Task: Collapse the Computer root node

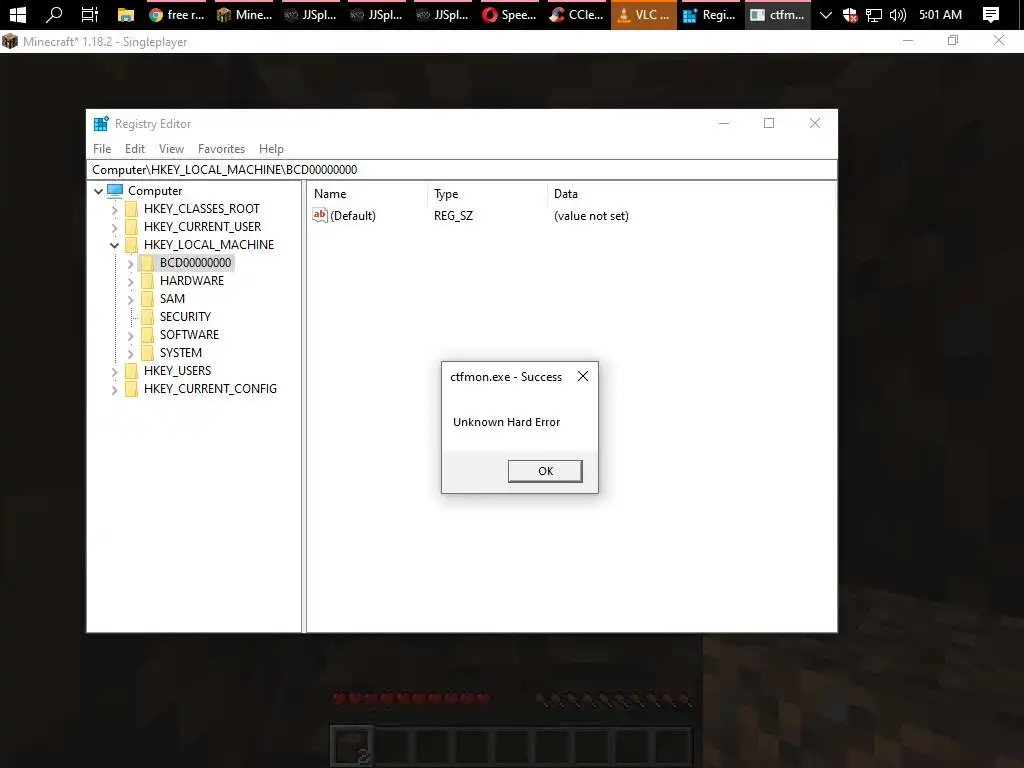Action: point(99,191)
